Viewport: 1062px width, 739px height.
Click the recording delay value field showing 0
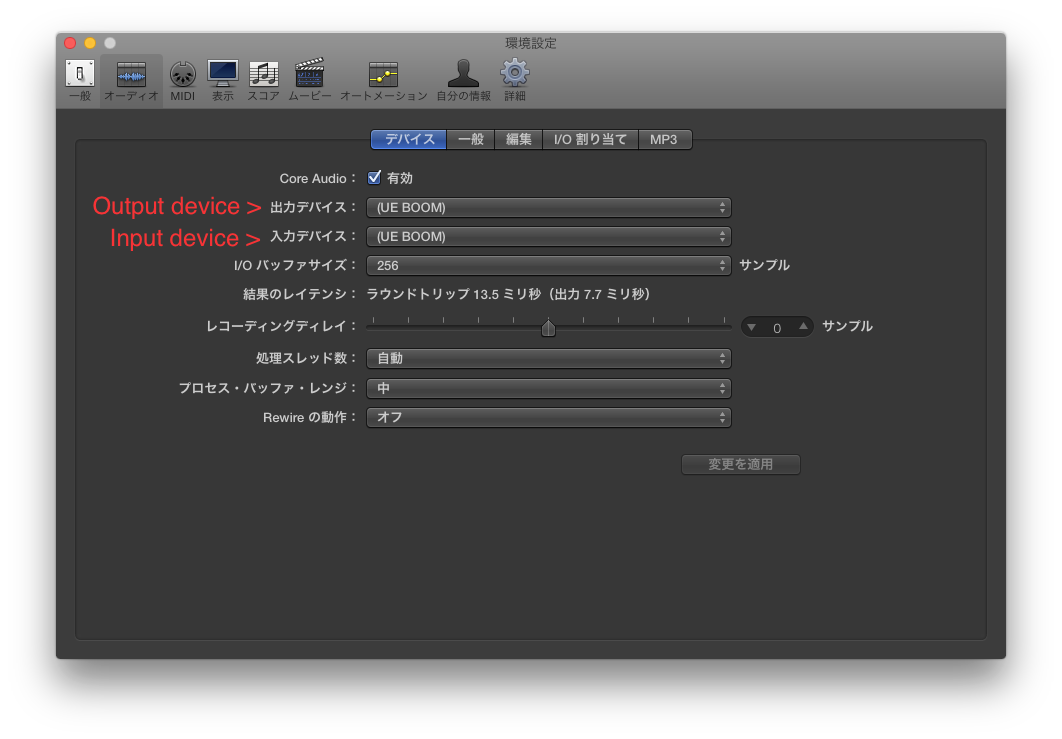pos(778,328)
